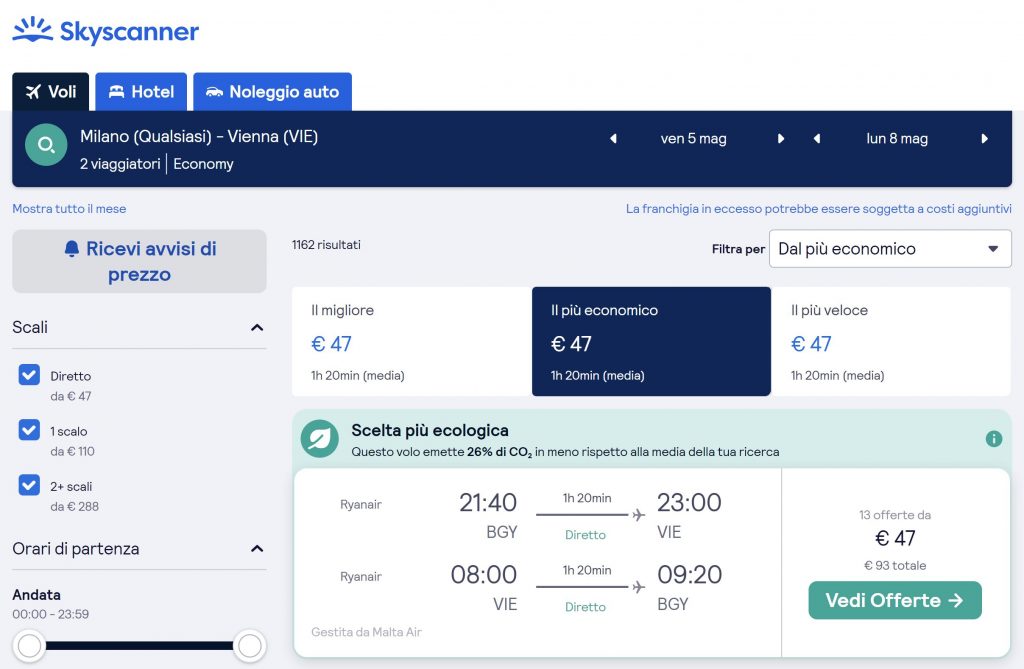Screen dimensions: 1024x669
Task: Uncheck the Diretto checkbox
Action: (29, 375)
